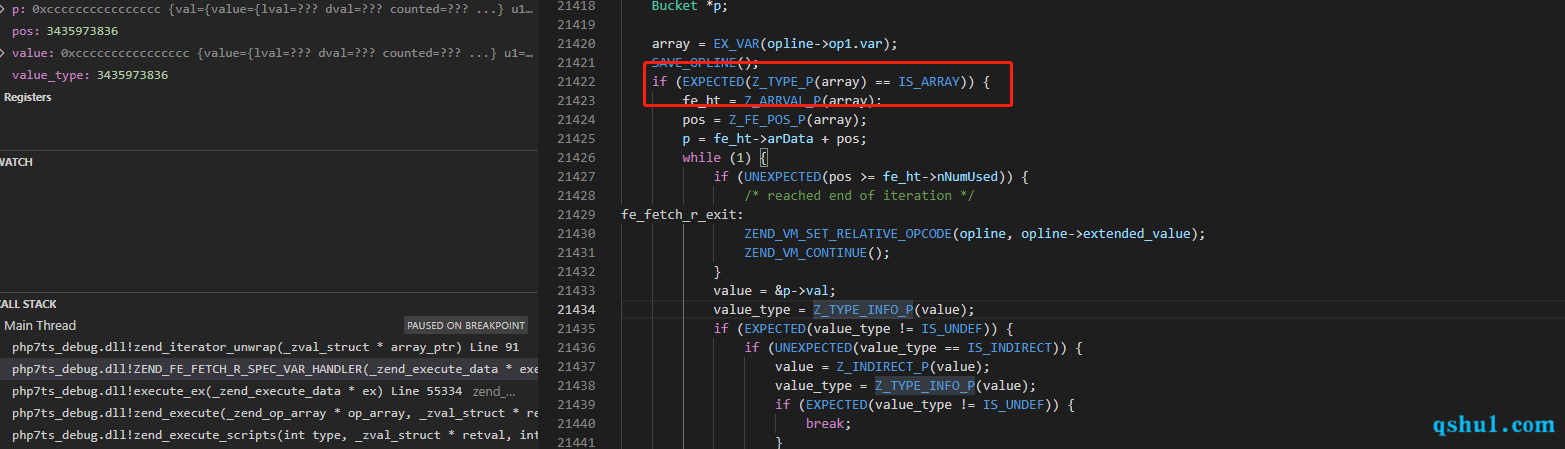Click ZEND_VM_SET_RELATIVE_OPCODE macro call
This screenshot has width=1565, height=449.
point(848,234)
